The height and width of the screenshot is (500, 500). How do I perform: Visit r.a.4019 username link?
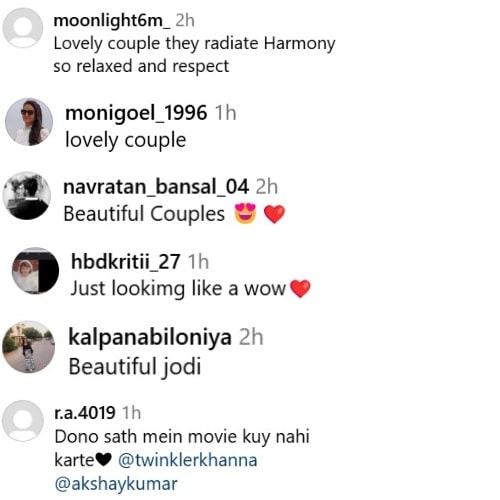[85, 413]
